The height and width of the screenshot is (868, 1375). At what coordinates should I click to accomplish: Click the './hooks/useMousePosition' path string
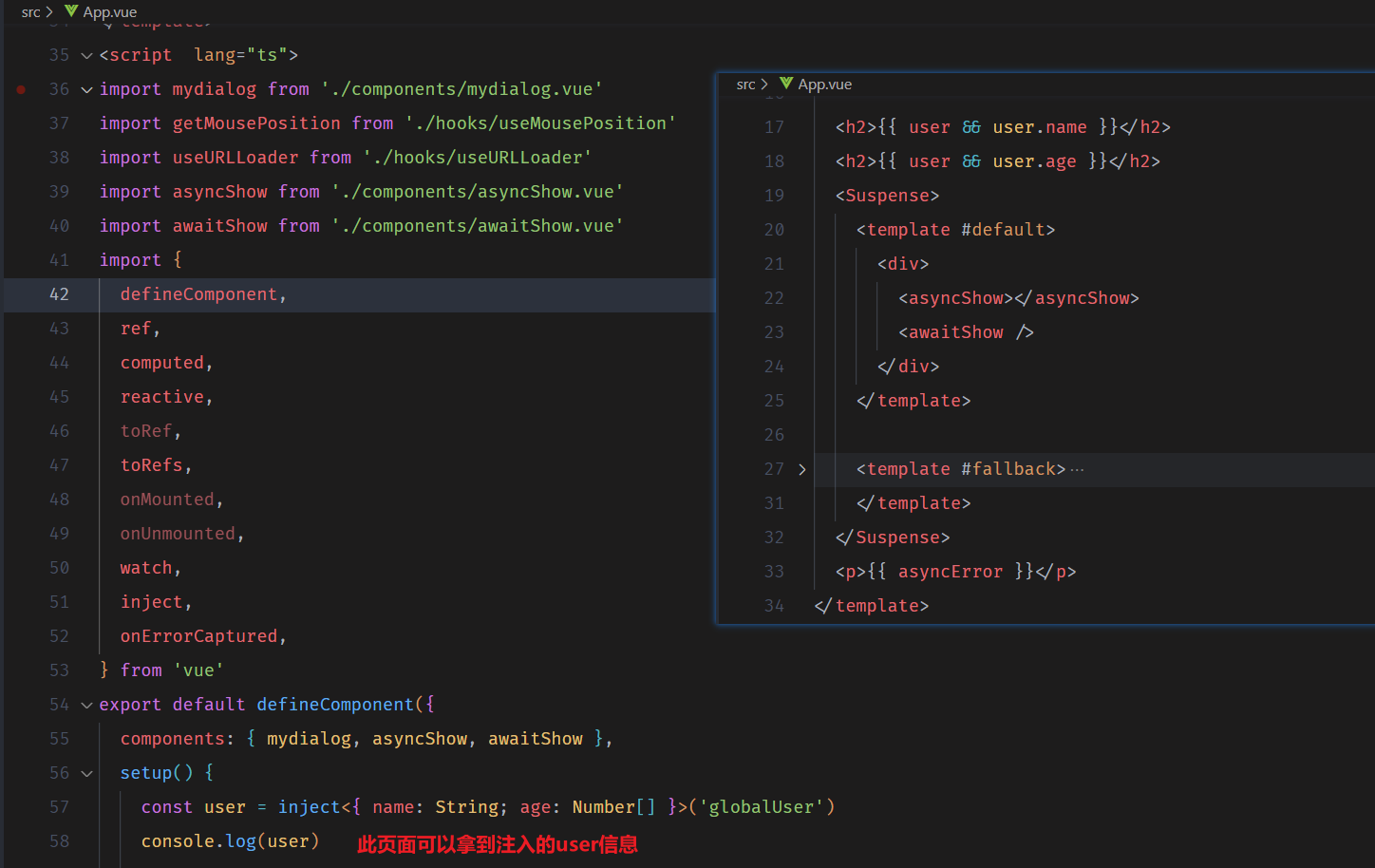tap(540, 123)
